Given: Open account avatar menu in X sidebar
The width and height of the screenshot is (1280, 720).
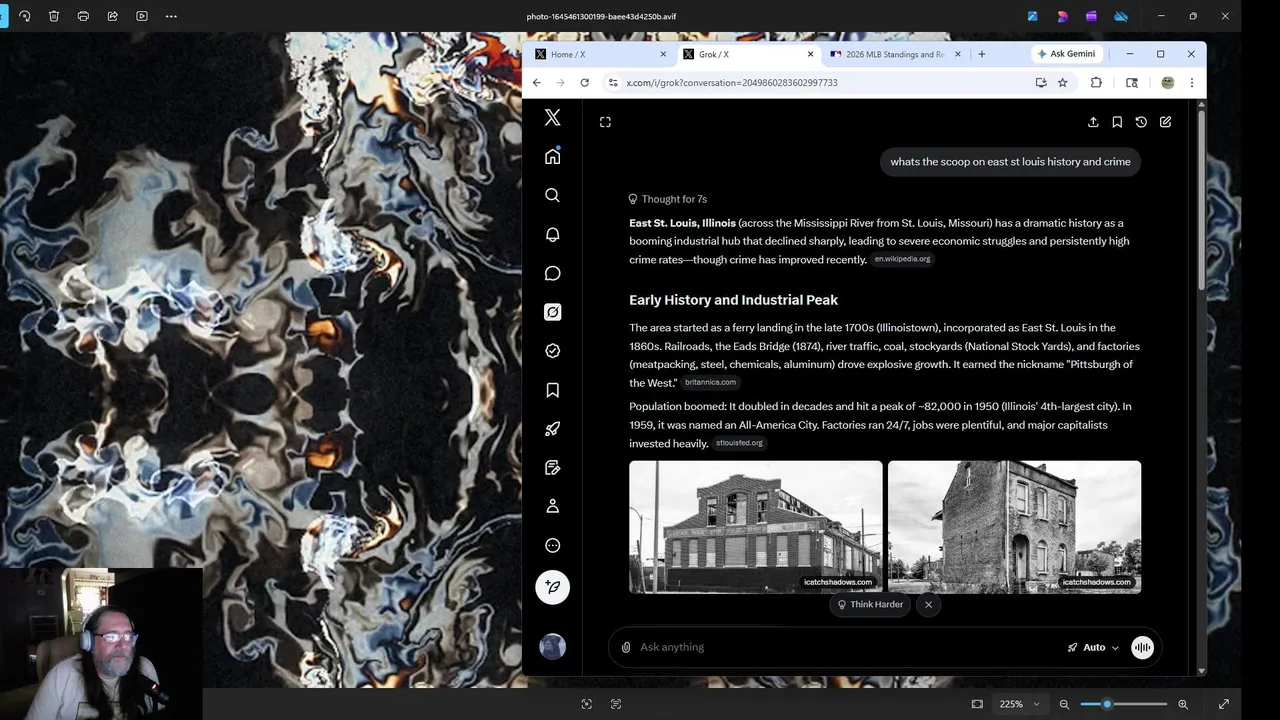Looking at the screenshot, I should 552,647.
